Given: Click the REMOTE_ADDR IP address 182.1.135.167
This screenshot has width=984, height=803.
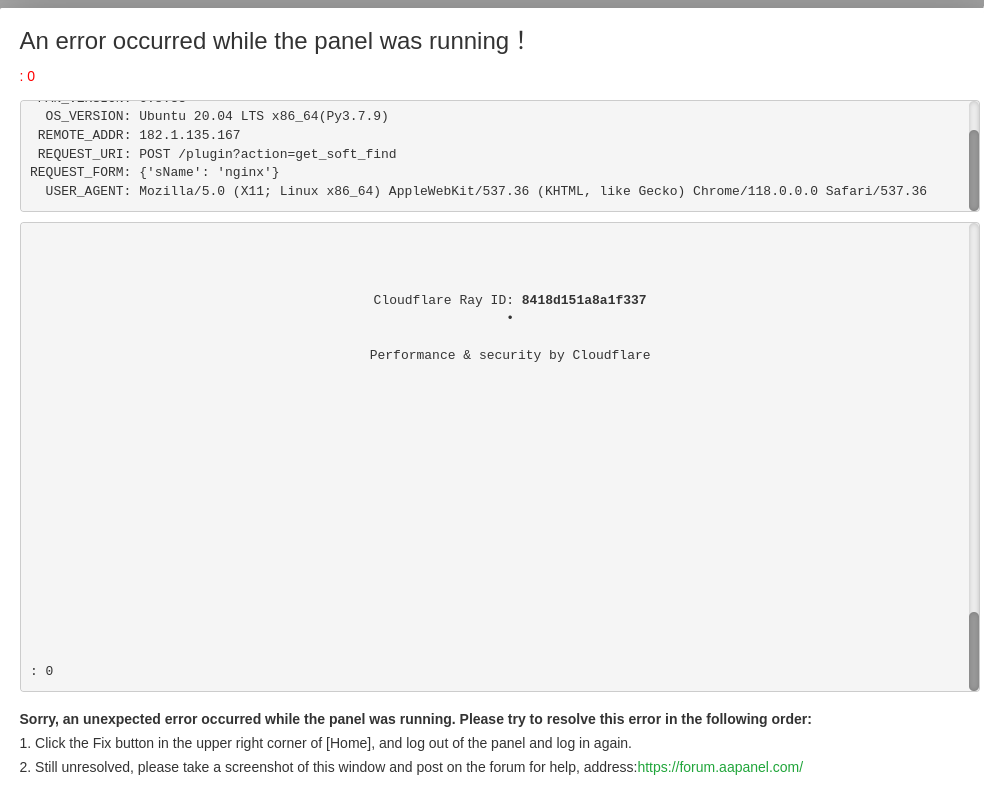Looking at the screenshot, I should pyautogui.click(x=190, y=135).
